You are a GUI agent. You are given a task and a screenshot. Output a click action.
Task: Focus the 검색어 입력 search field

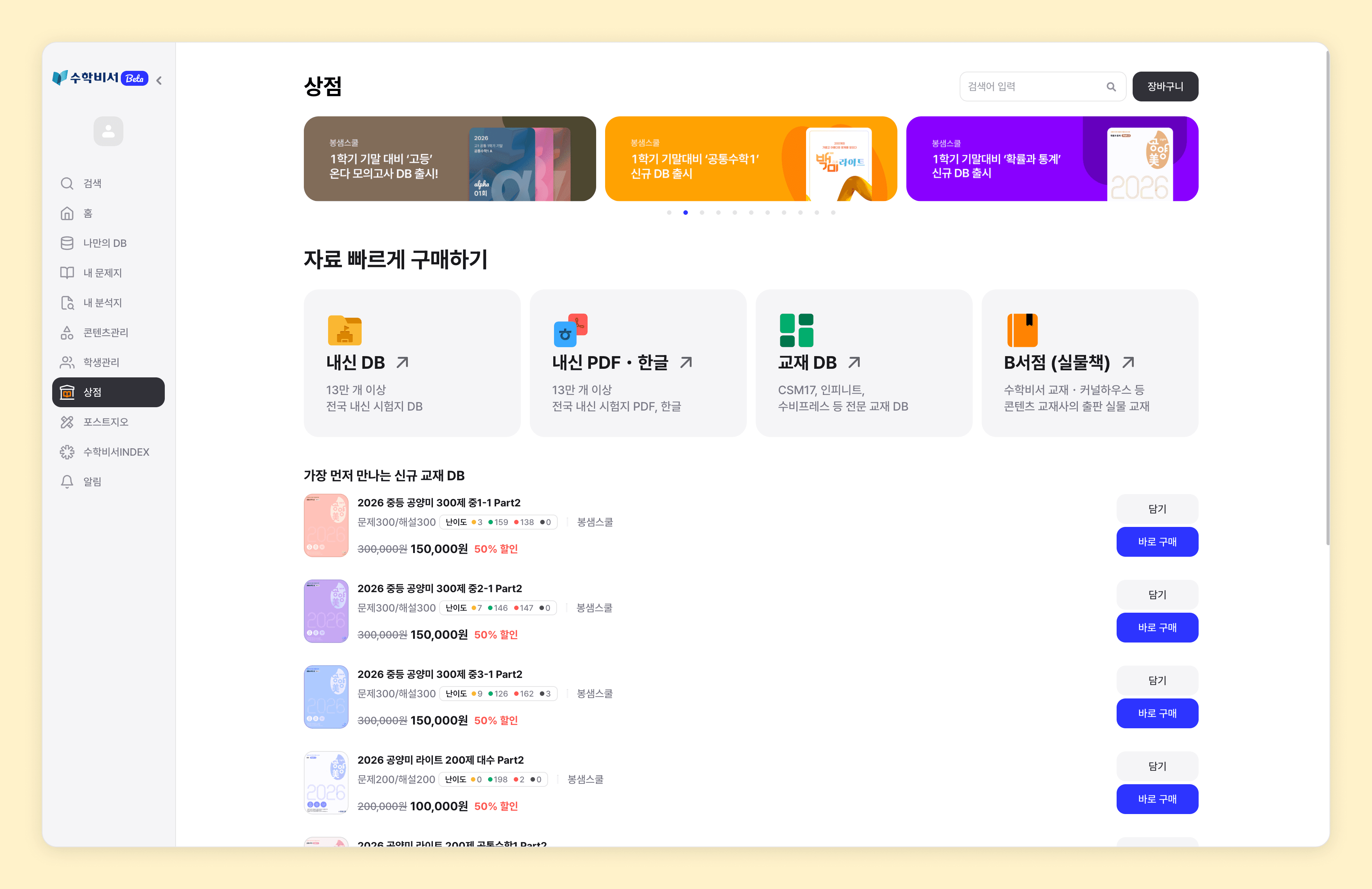click(1042, 87)
